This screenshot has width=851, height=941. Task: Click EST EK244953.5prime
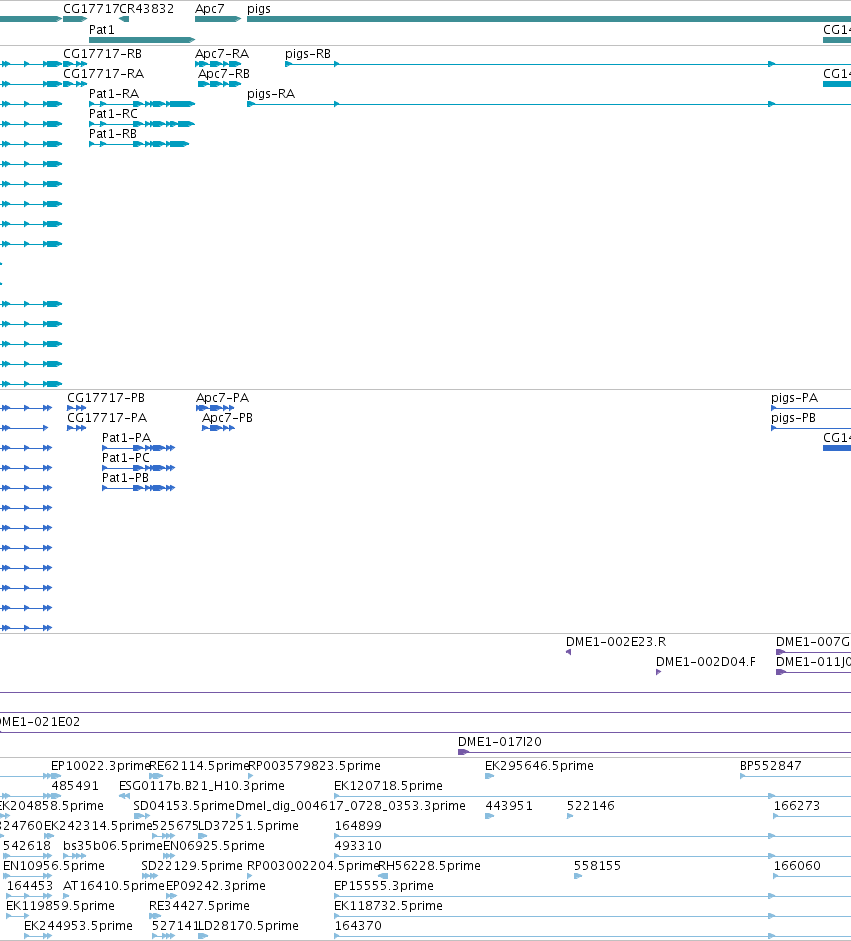pos(78,925)
